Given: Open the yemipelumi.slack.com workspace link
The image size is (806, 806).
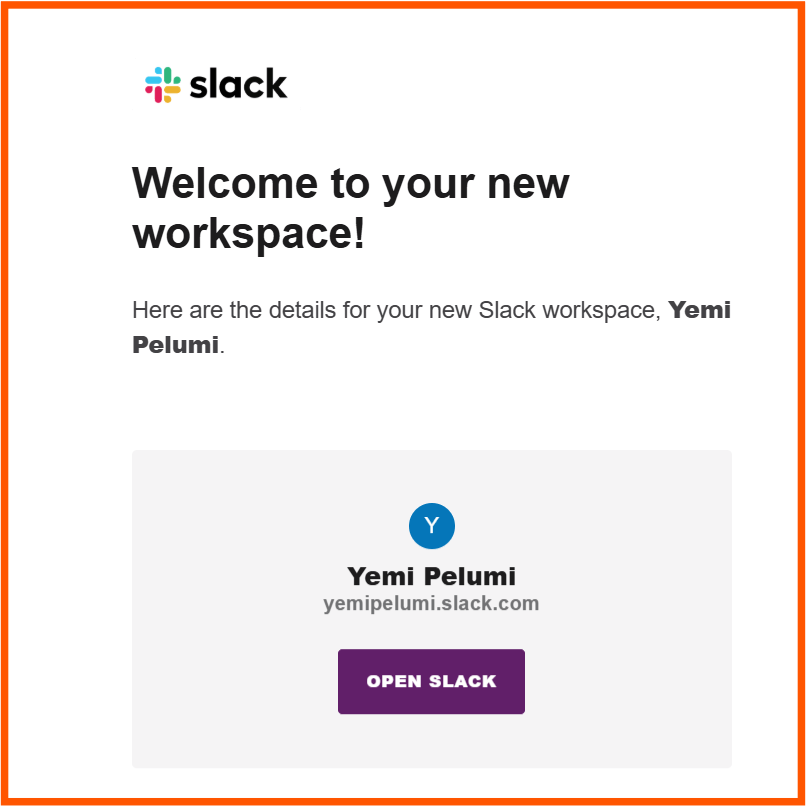Looking at the screenshot, I should (x=431, y=603).
